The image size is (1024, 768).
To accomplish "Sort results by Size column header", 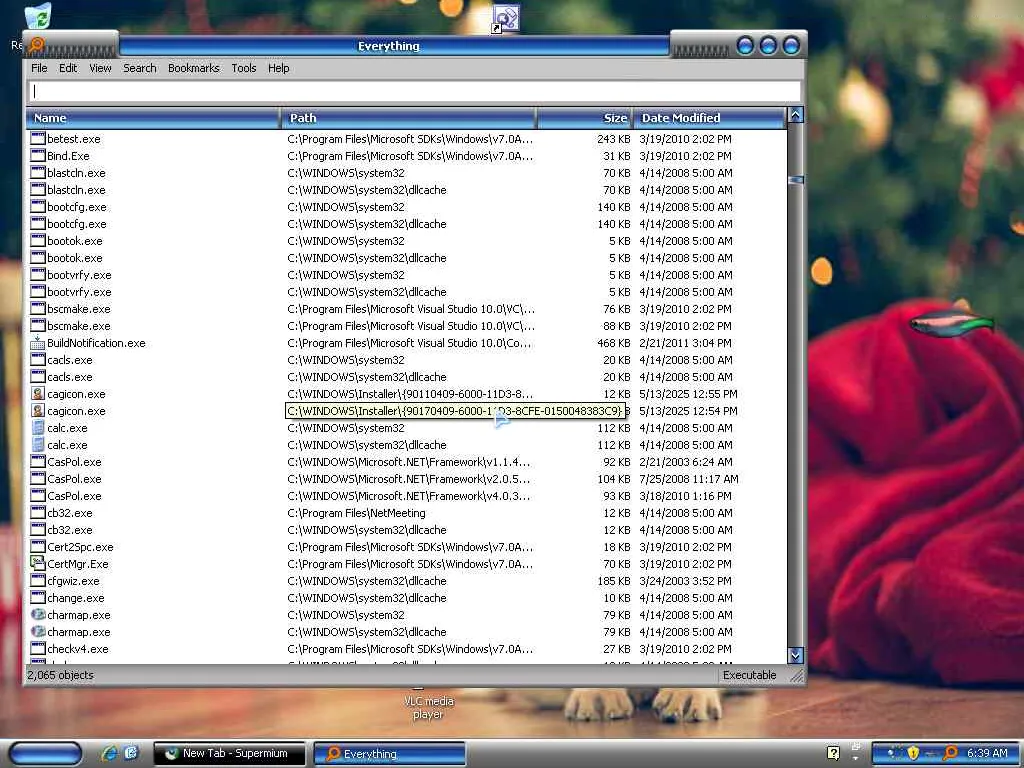I will tap(584, 118).
